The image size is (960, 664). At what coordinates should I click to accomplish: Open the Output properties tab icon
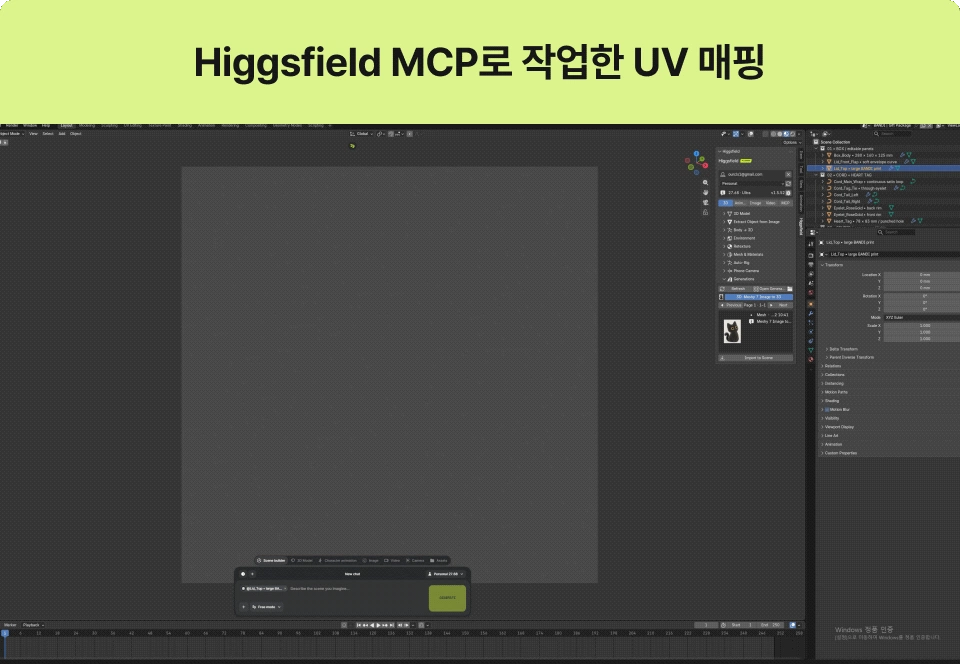(811, 264)
